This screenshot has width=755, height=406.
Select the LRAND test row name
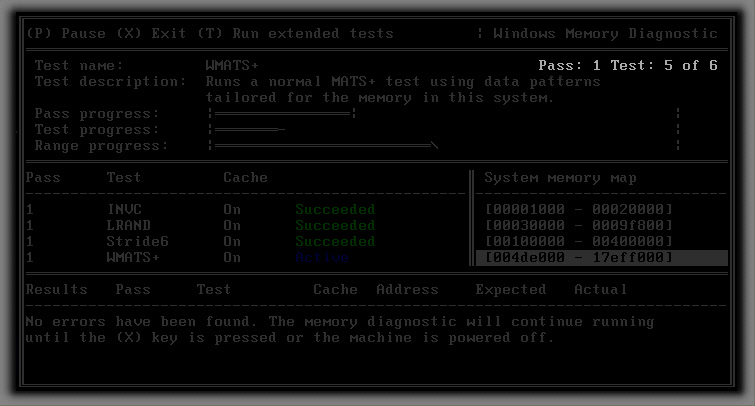(129, 225)
